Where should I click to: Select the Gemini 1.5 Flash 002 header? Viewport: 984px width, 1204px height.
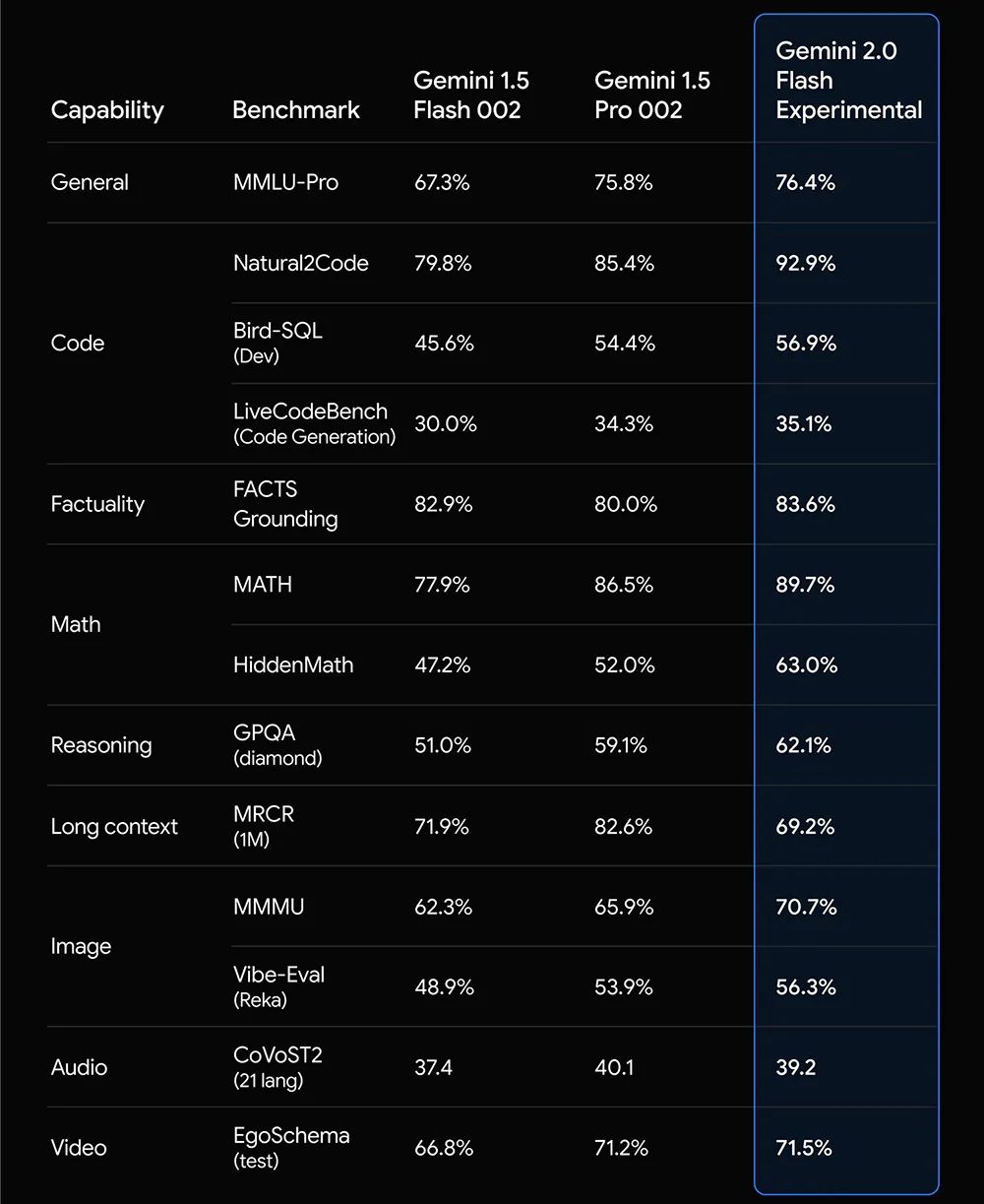[x=470, y=95]
